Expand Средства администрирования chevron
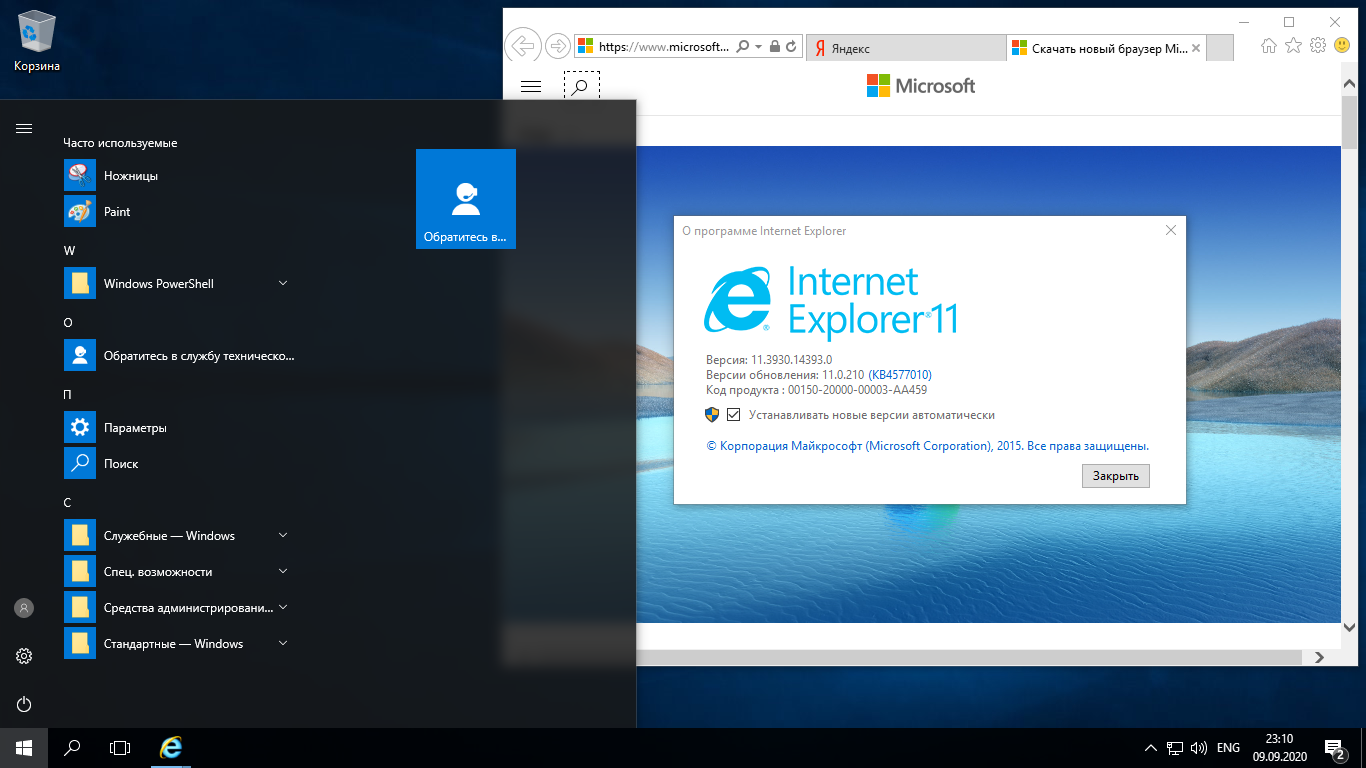 [x=283, y=607]
